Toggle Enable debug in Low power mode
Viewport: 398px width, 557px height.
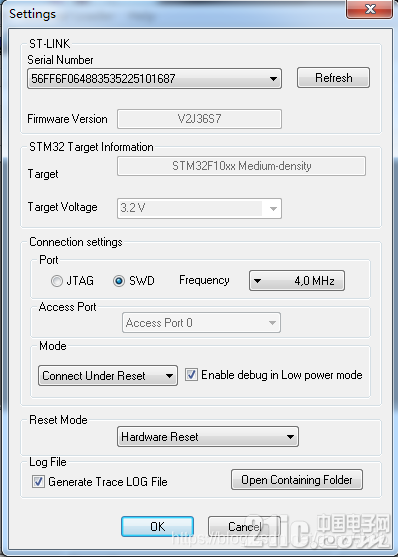191,375
